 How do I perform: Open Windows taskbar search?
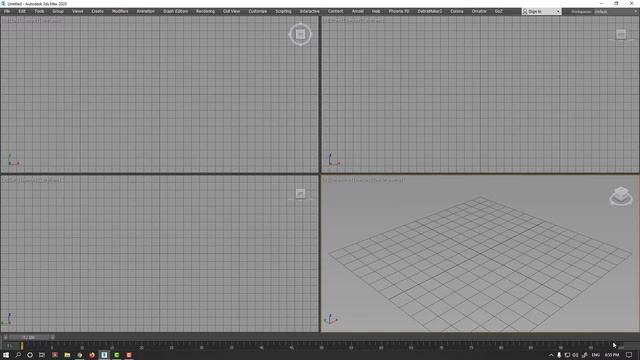click(x=18, y=355)
